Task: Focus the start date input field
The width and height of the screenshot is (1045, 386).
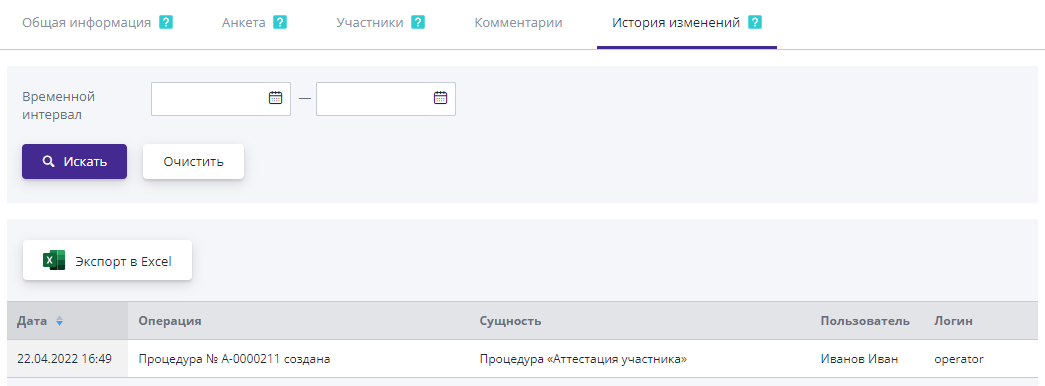Action: pos(221,99)
